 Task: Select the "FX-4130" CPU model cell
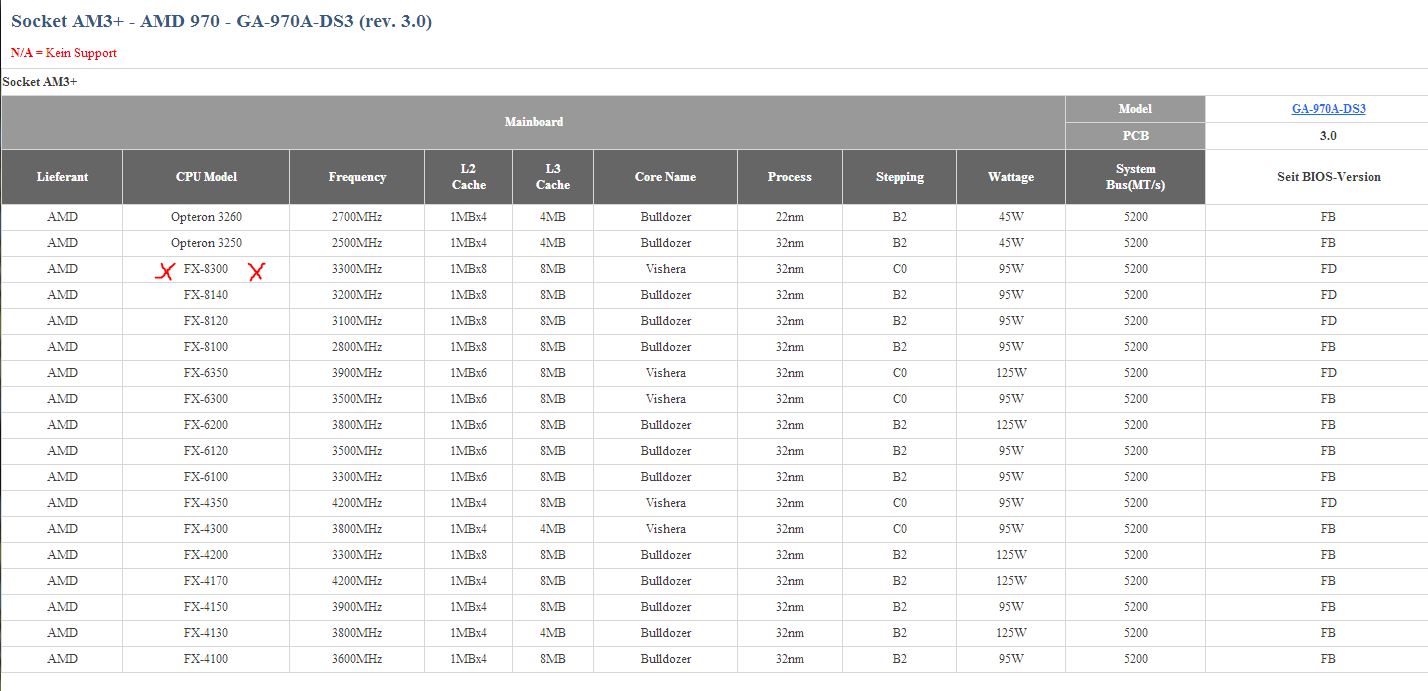pyautogui.click(x=206, y=633)
